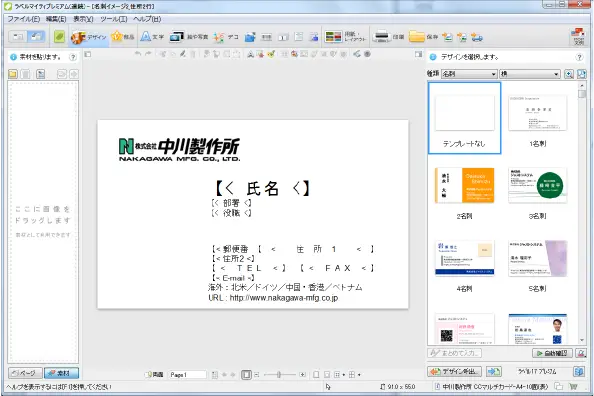The image size is (594, 396).
Task: Click the minus zoom-out button by the slider
Action: point(257,375)
